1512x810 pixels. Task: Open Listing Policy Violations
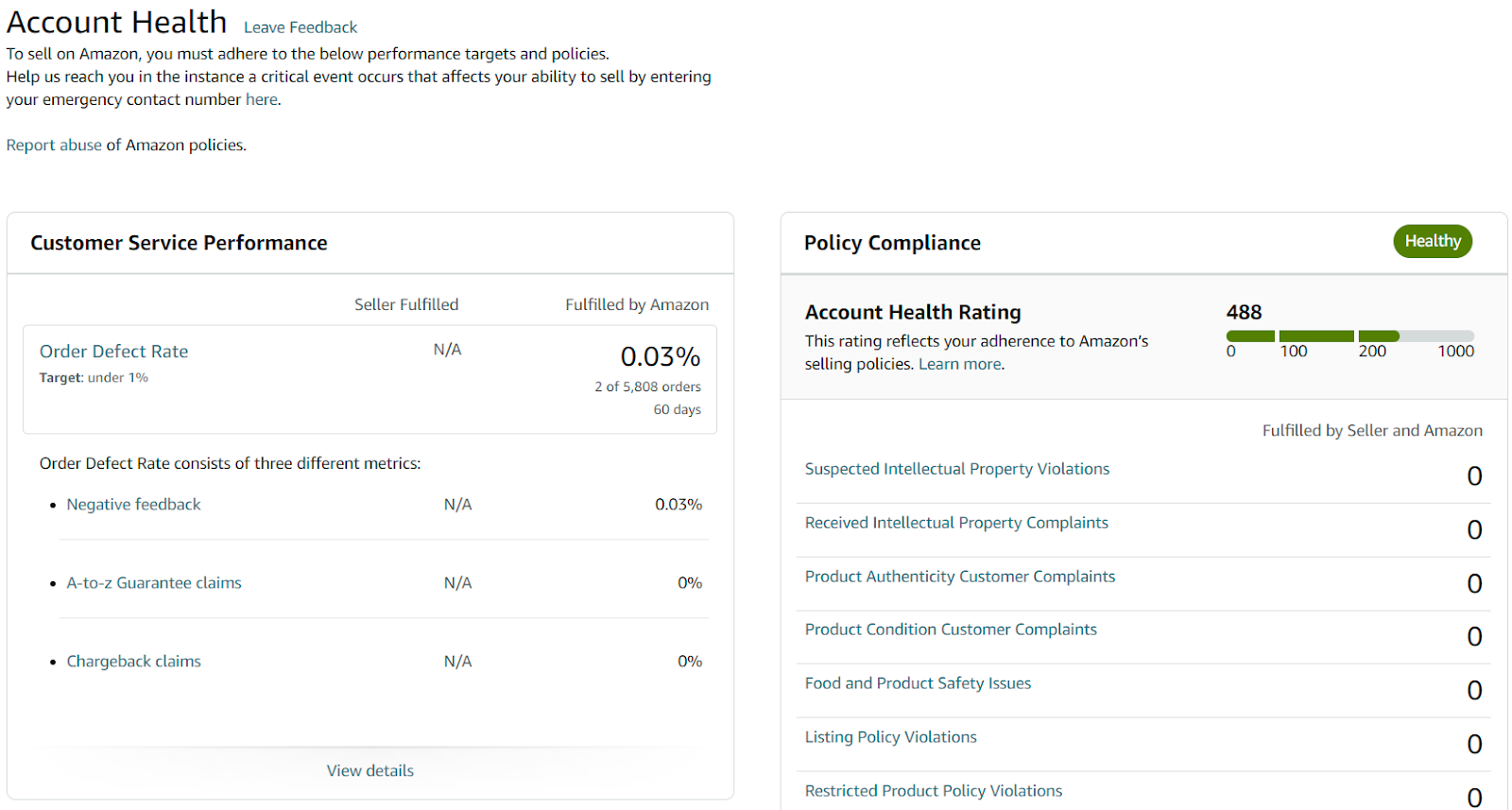(x=891, y=737)
